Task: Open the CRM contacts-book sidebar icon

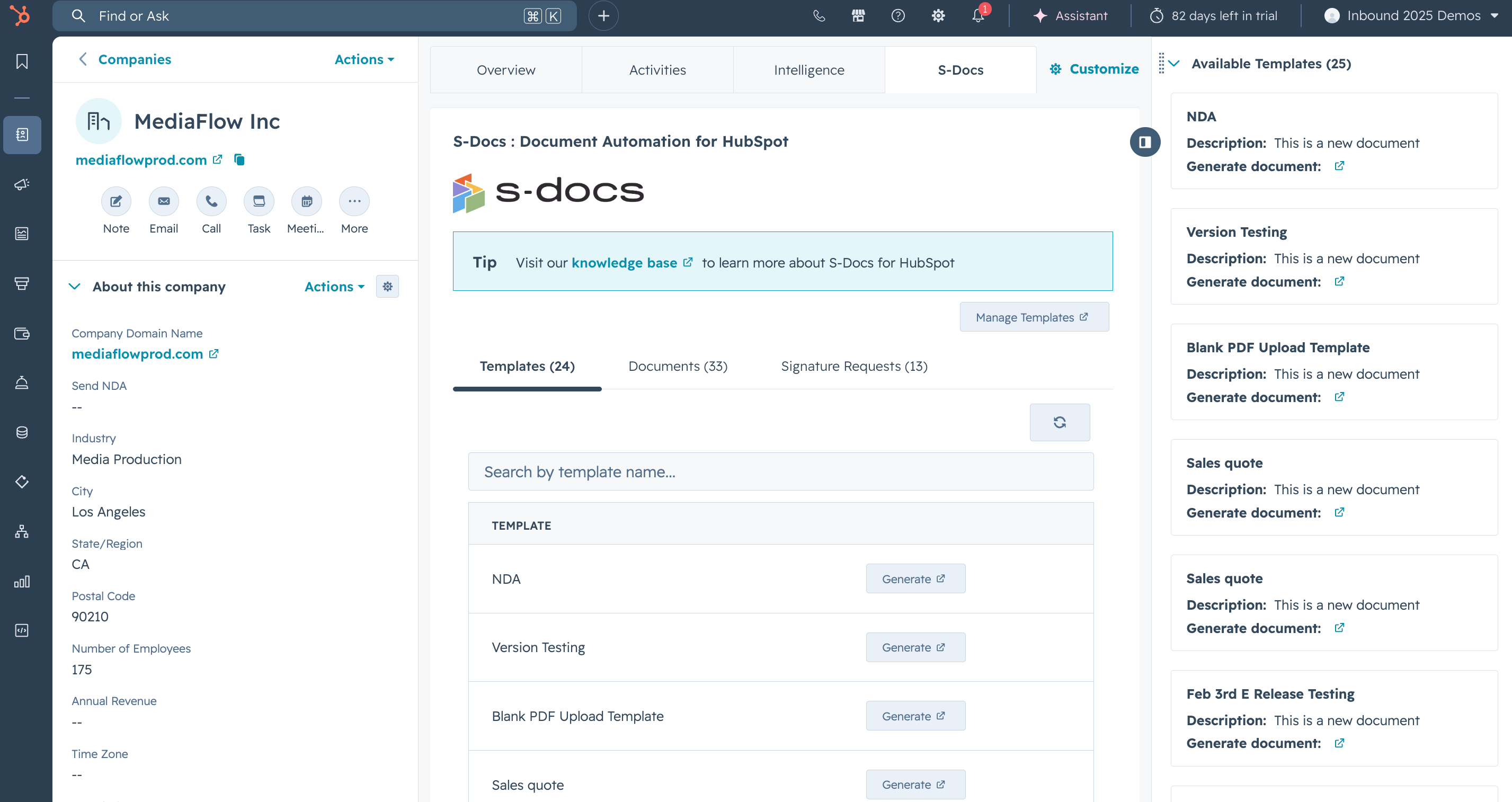Action: click(x=22, y=135)
